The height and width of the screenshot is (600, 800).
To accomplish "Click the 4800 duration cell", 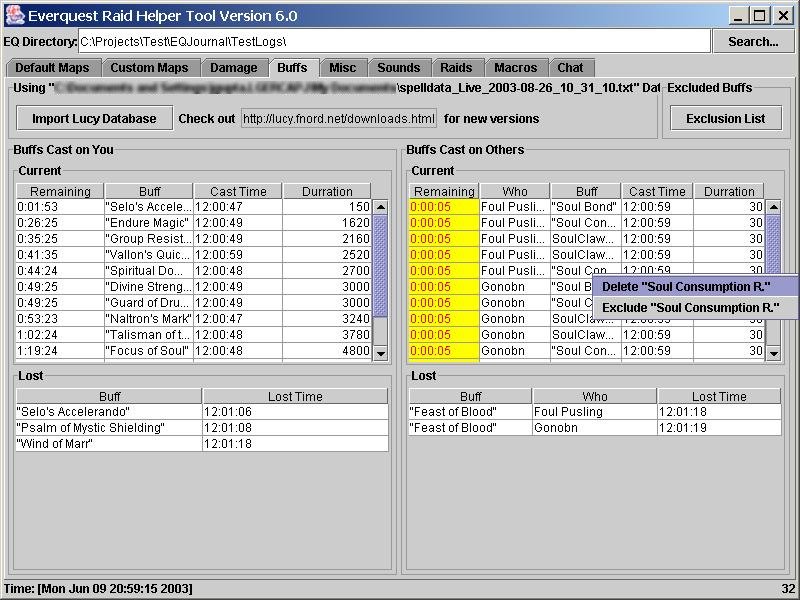I will click(x=327, y=351).
